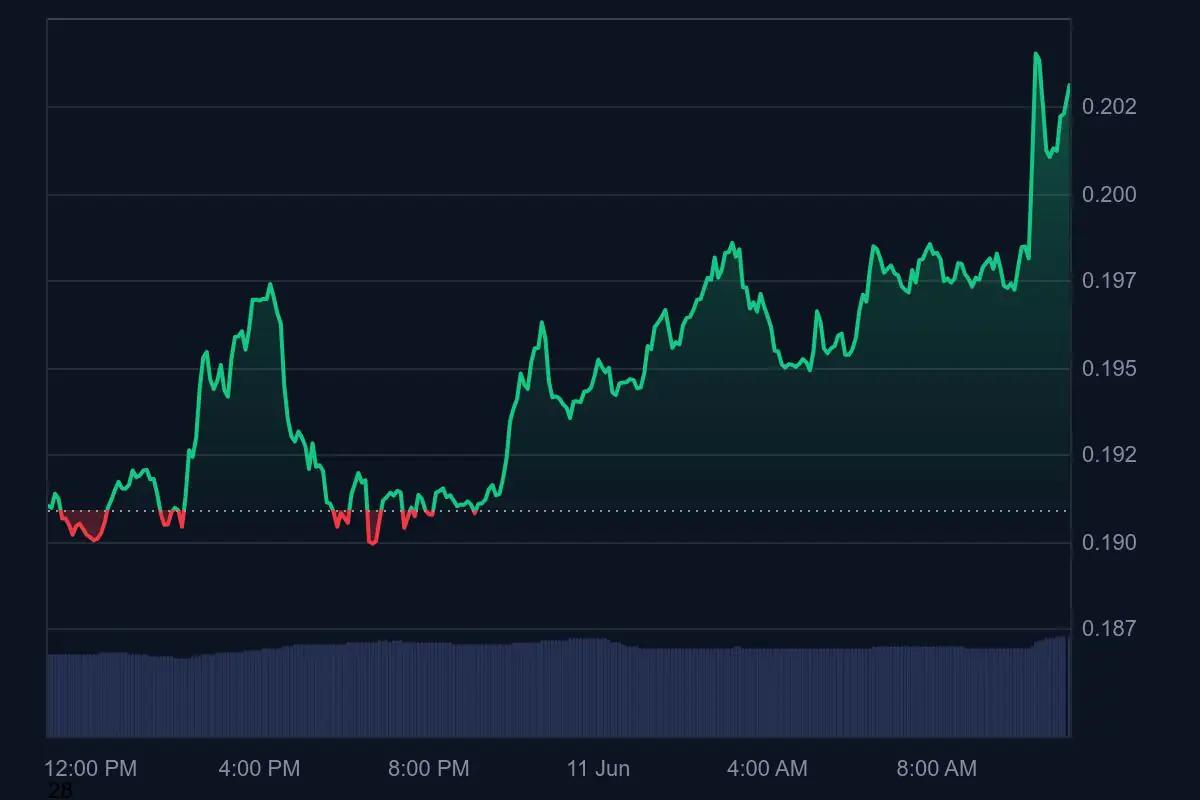Click the 0.192 price axis label
The width and height of the screenshot is (1200, 800).
(1110, 455)
